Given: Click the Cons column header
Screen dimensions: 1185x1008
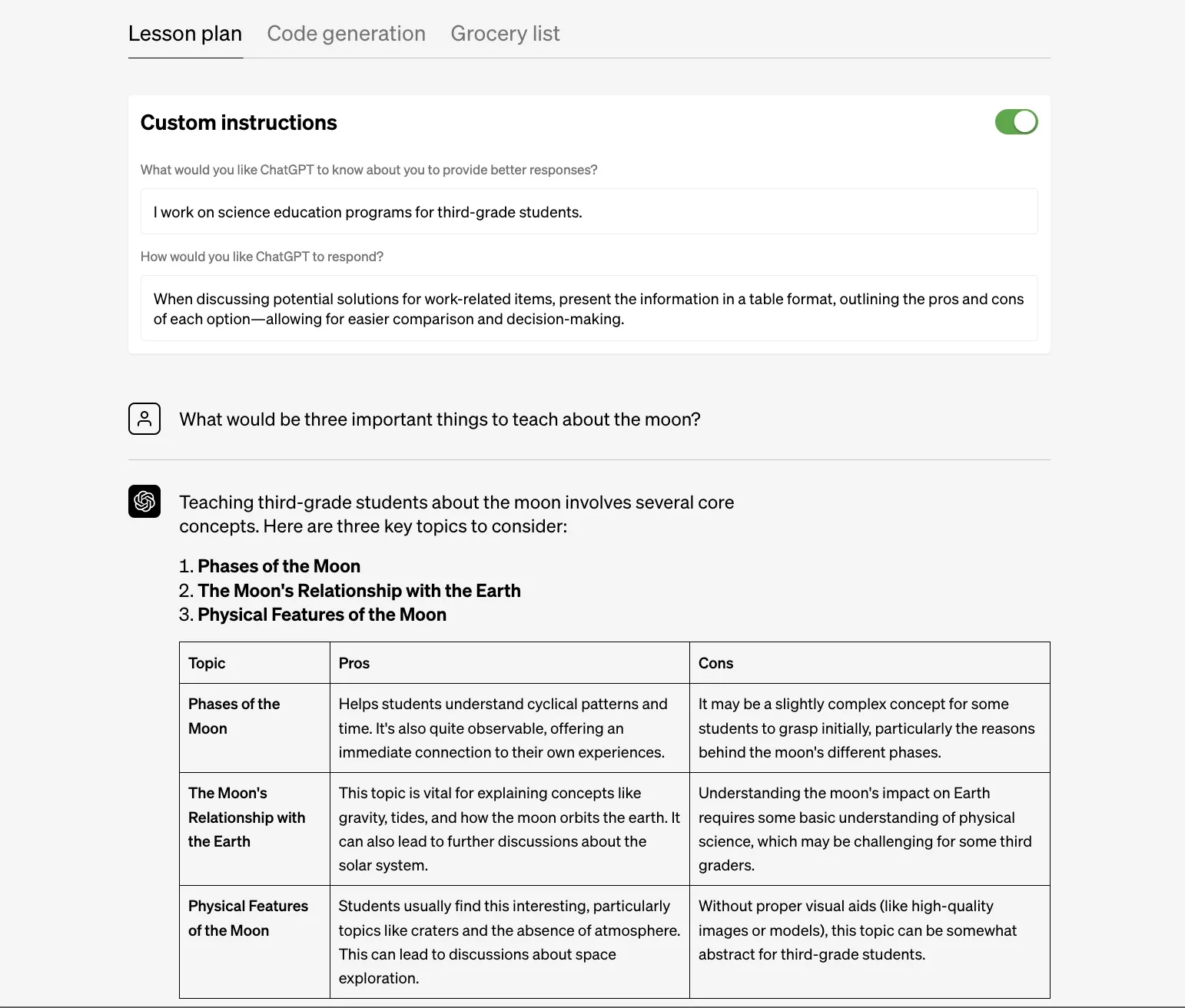Looking at the screenshot, I should (715, 663).
